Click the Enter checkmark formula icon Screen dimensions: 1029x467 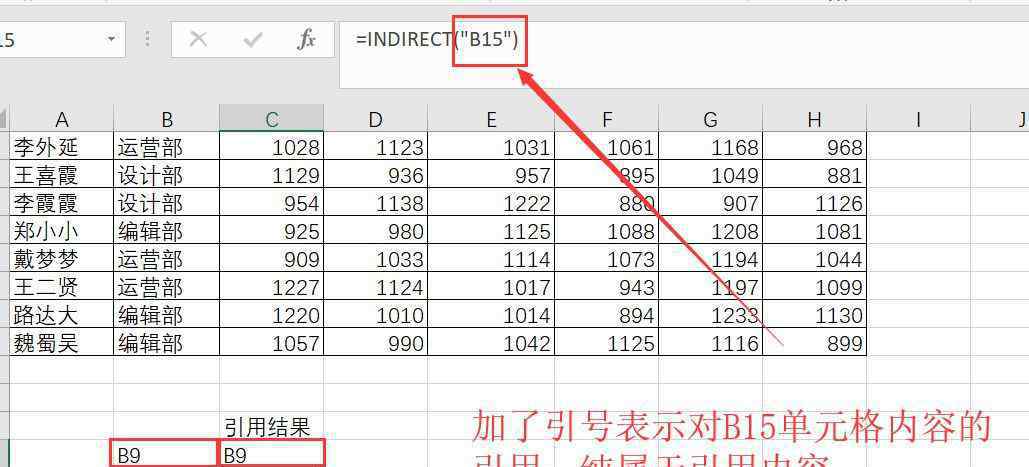click(x=252, y=40)
